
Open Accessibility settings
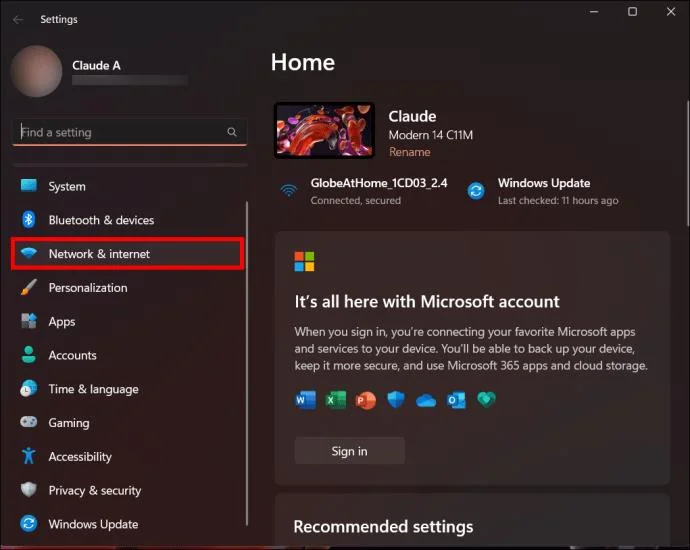pyautogui.click(x=128, y=456)
